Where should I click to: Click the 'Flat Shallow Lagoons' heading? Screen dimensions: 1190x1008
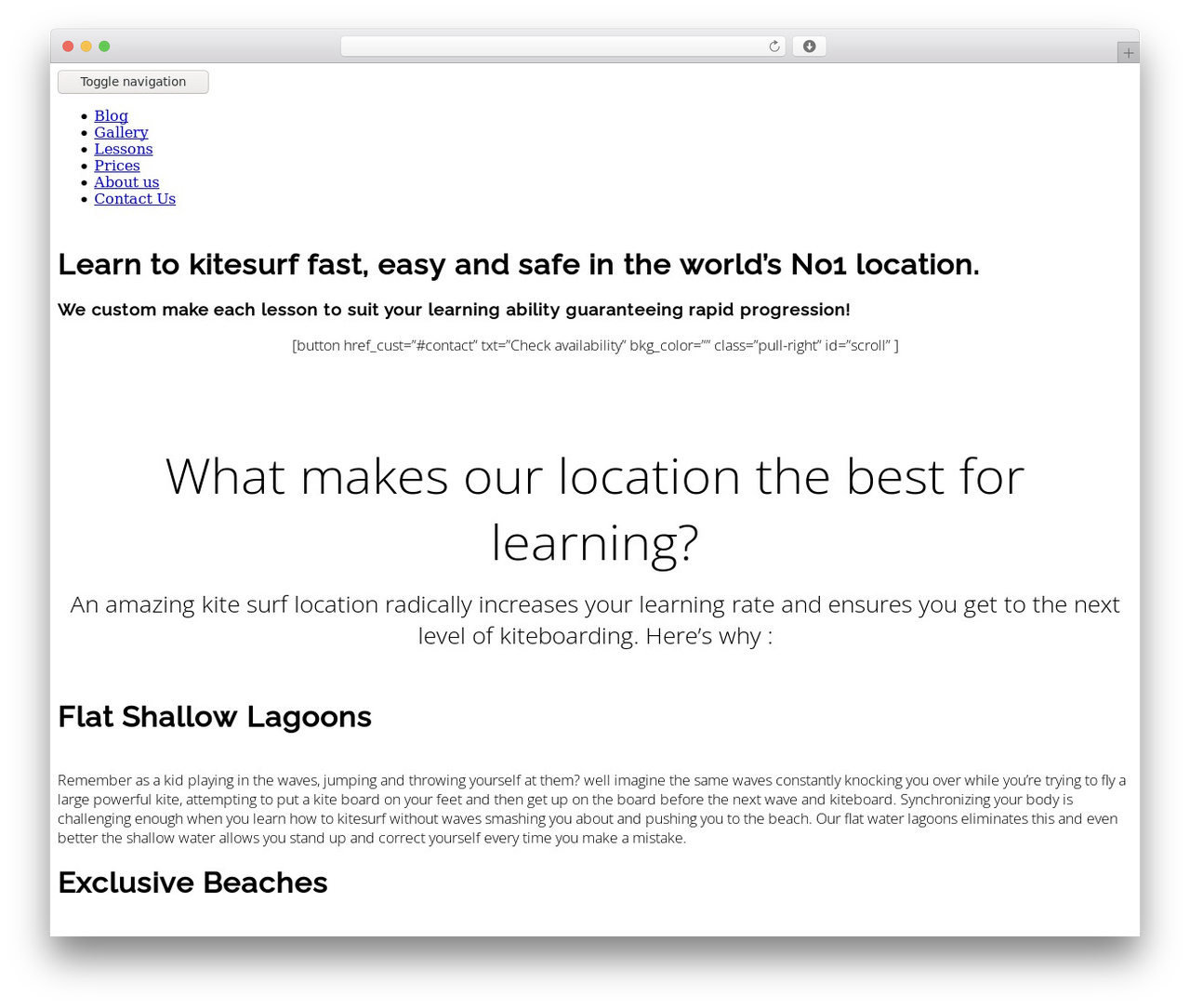(x=215, y=717)
